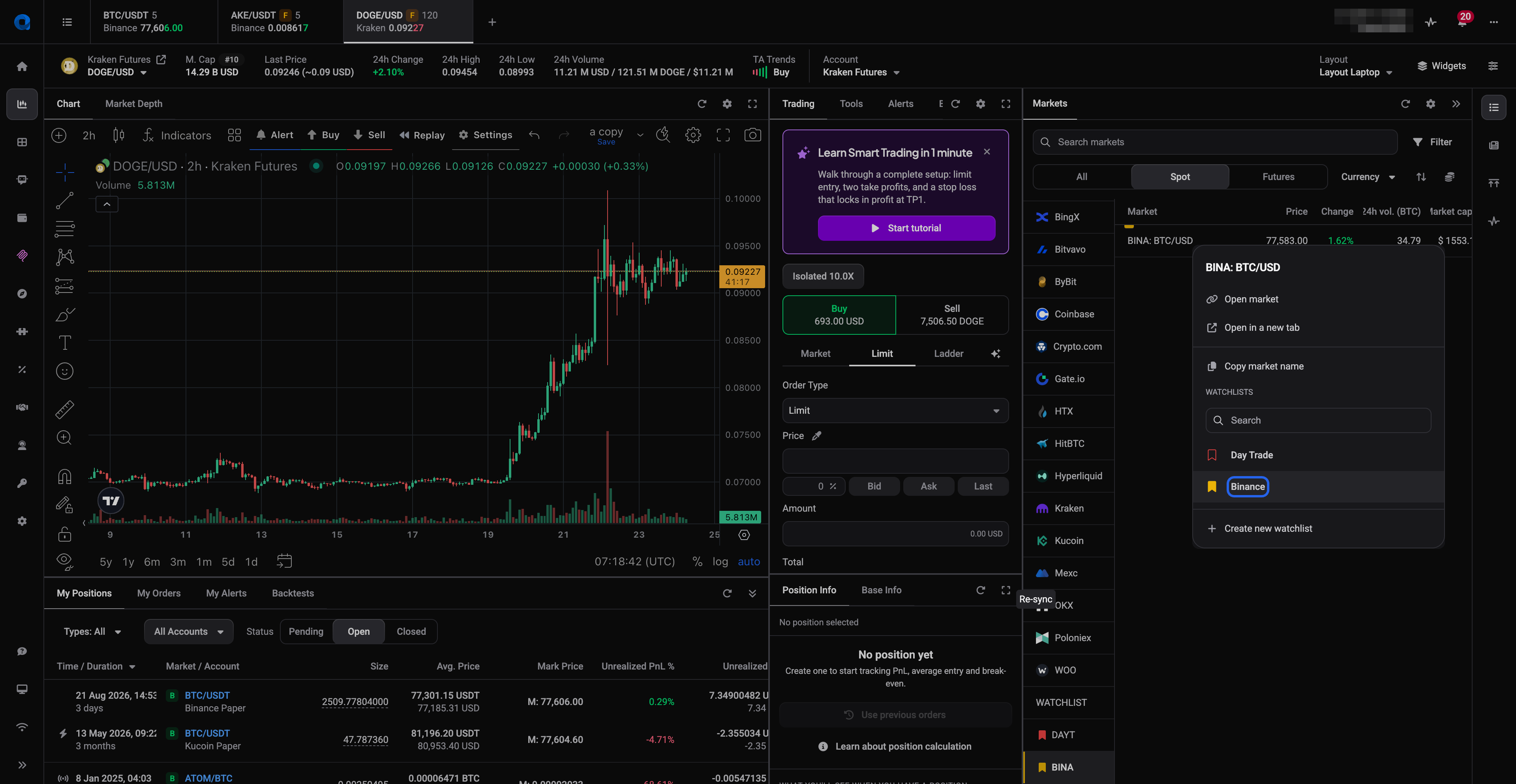
Task: Activate the chart zoom-in tool
Action: (65, 437)
